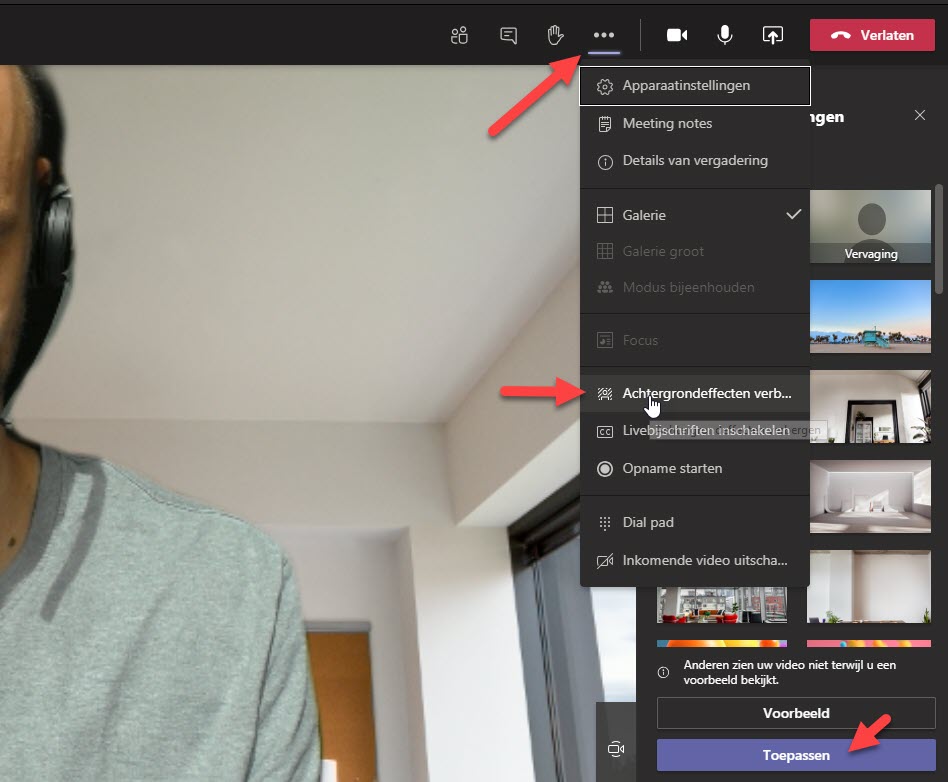Open Apparaatinstellingen from the menu
The image size is (948, 782).
(x=695, y=86)
